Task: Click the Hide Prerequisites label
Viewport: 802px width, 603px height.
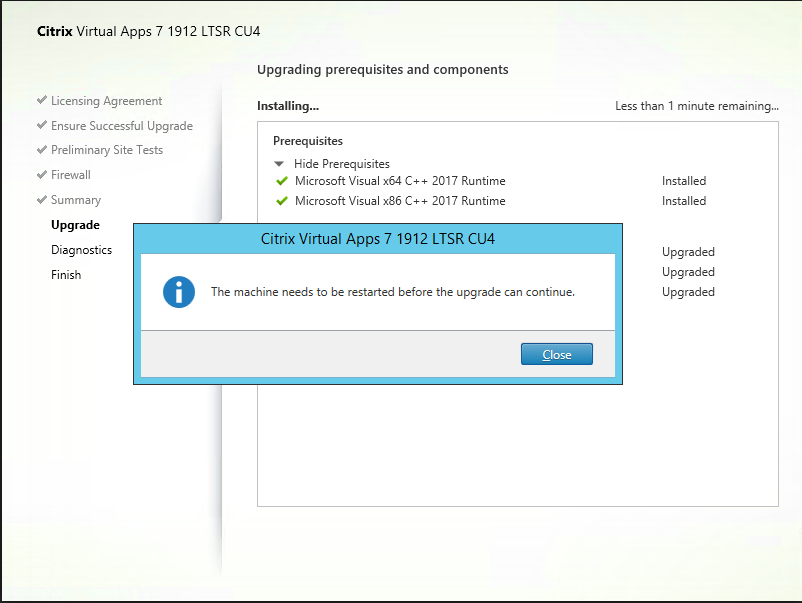Action: click(342, 164)
